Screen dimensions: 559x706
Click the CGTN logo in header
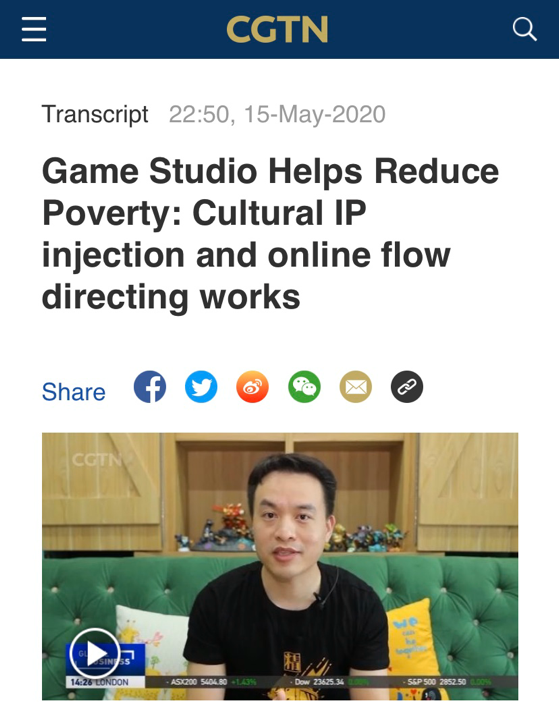pyautogui.click(x=277, y=29)
